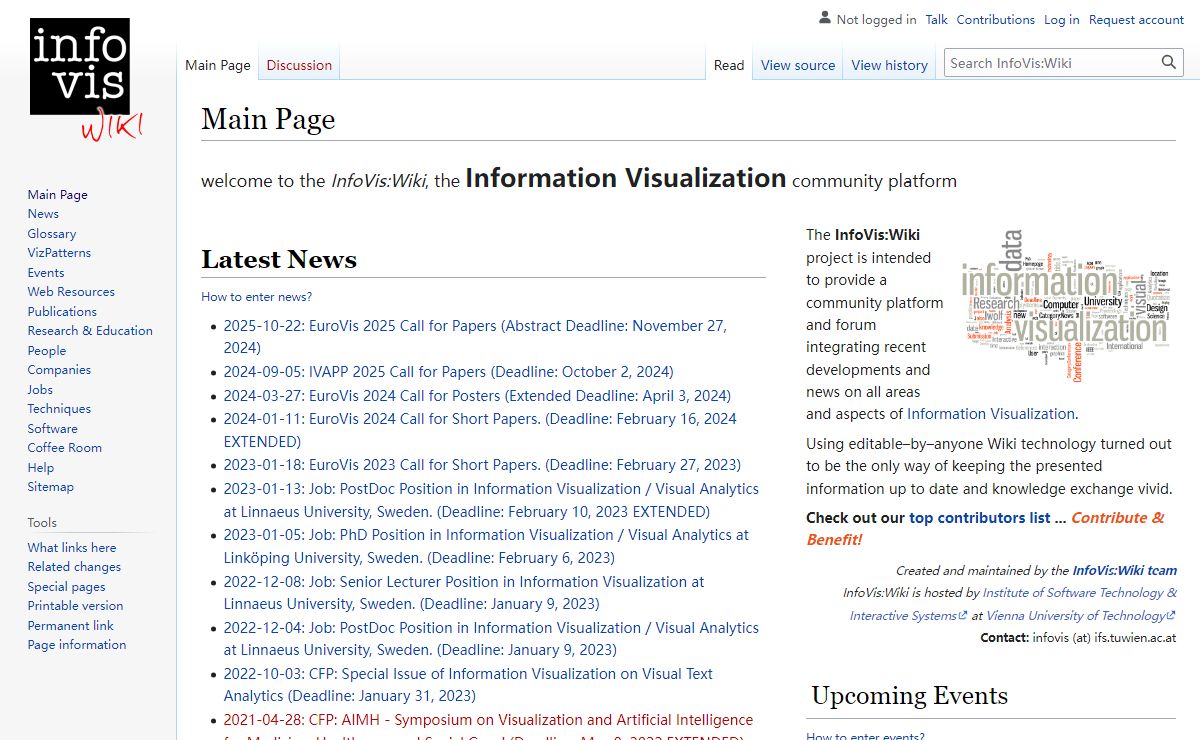
Task: Open the information visualization word cloud image
Action: 1065,305
